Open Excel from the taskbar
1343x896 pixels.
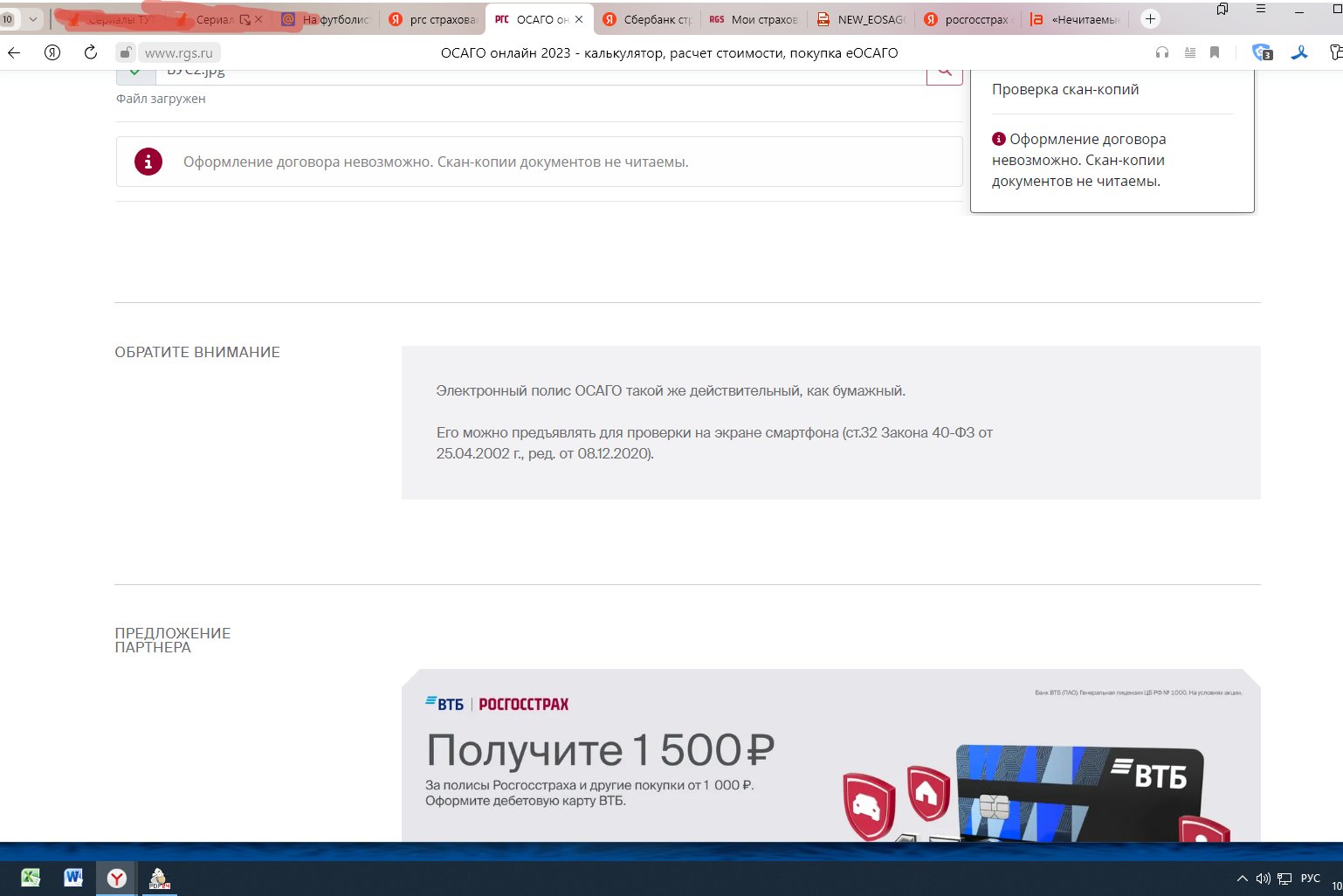(x=31, y=878)
